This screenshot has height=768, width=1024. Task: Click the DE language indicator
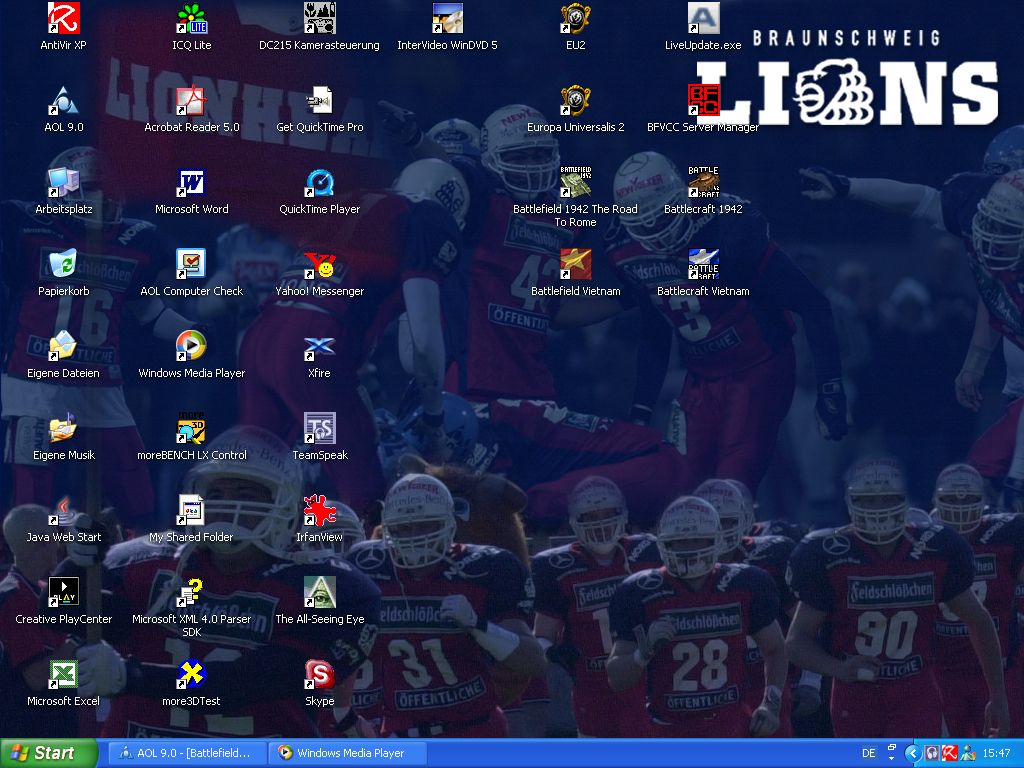(x=869, y=753)
